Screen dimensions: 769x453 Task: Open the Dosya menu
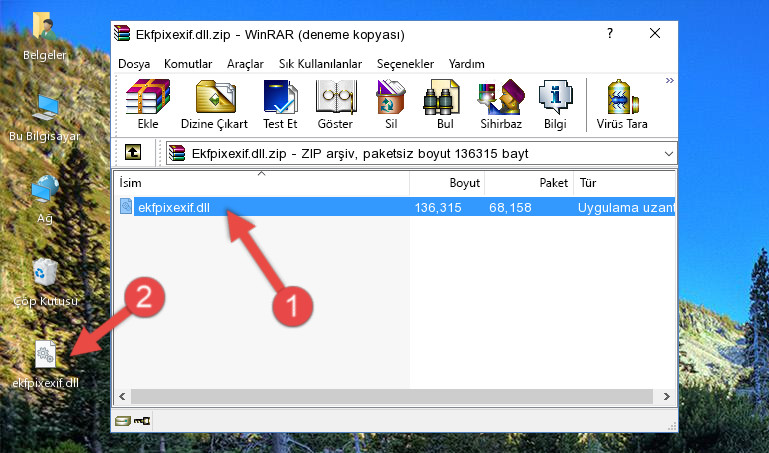134,64
